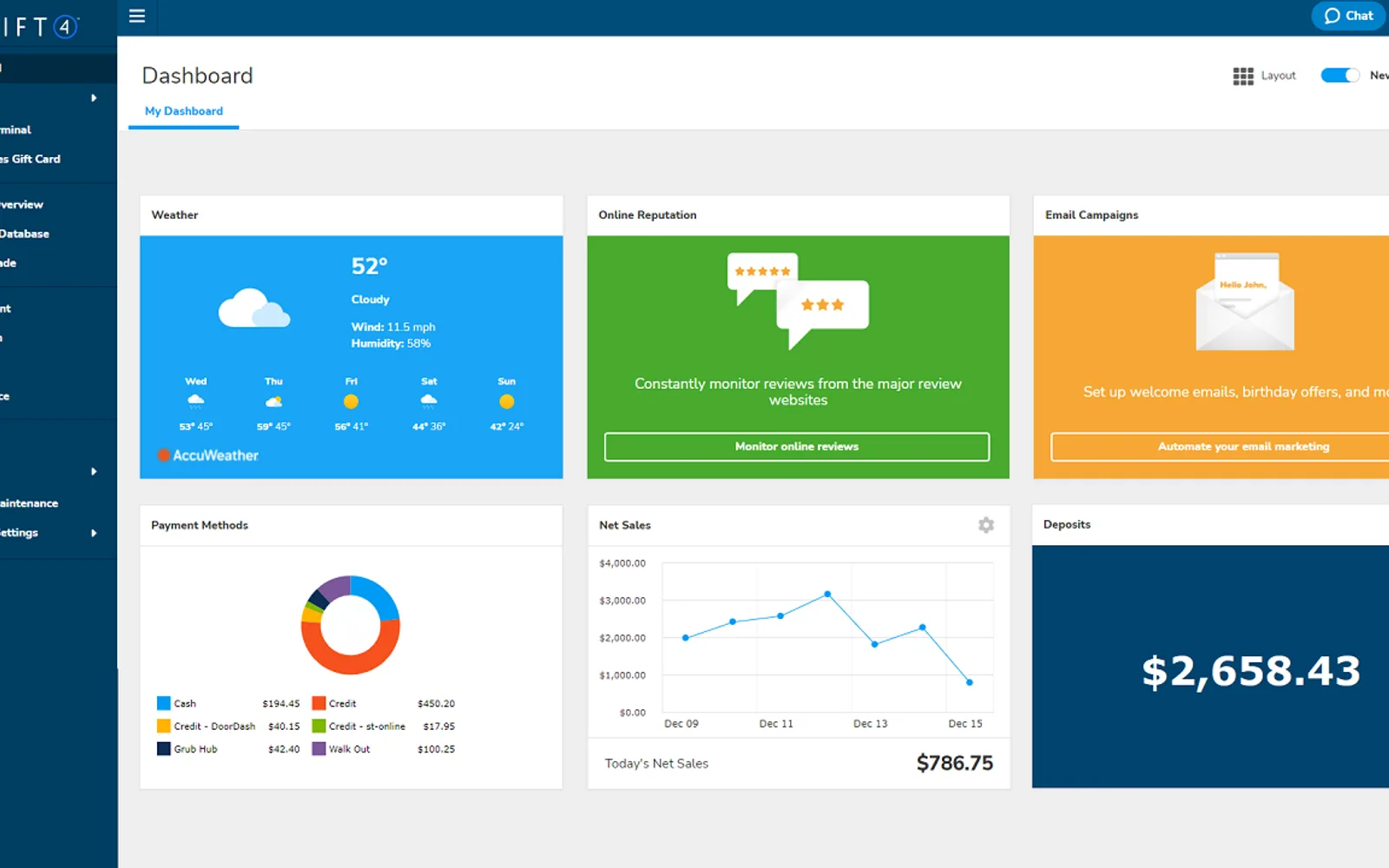
Task: Open the Chat support button
Action: point(1348,16)
